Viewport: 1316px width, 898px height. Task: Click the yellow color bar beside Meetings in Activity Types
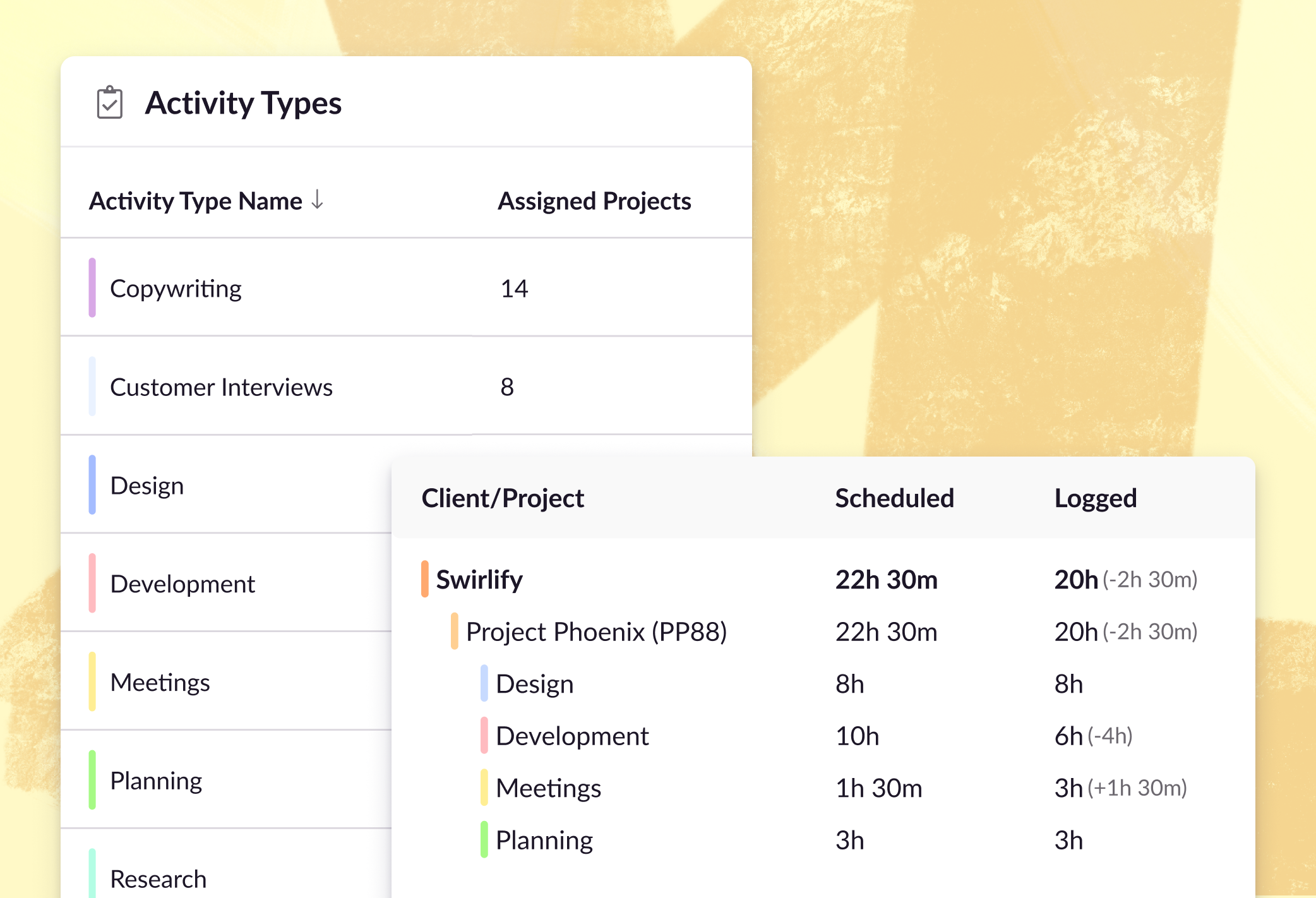coord(92,681)
